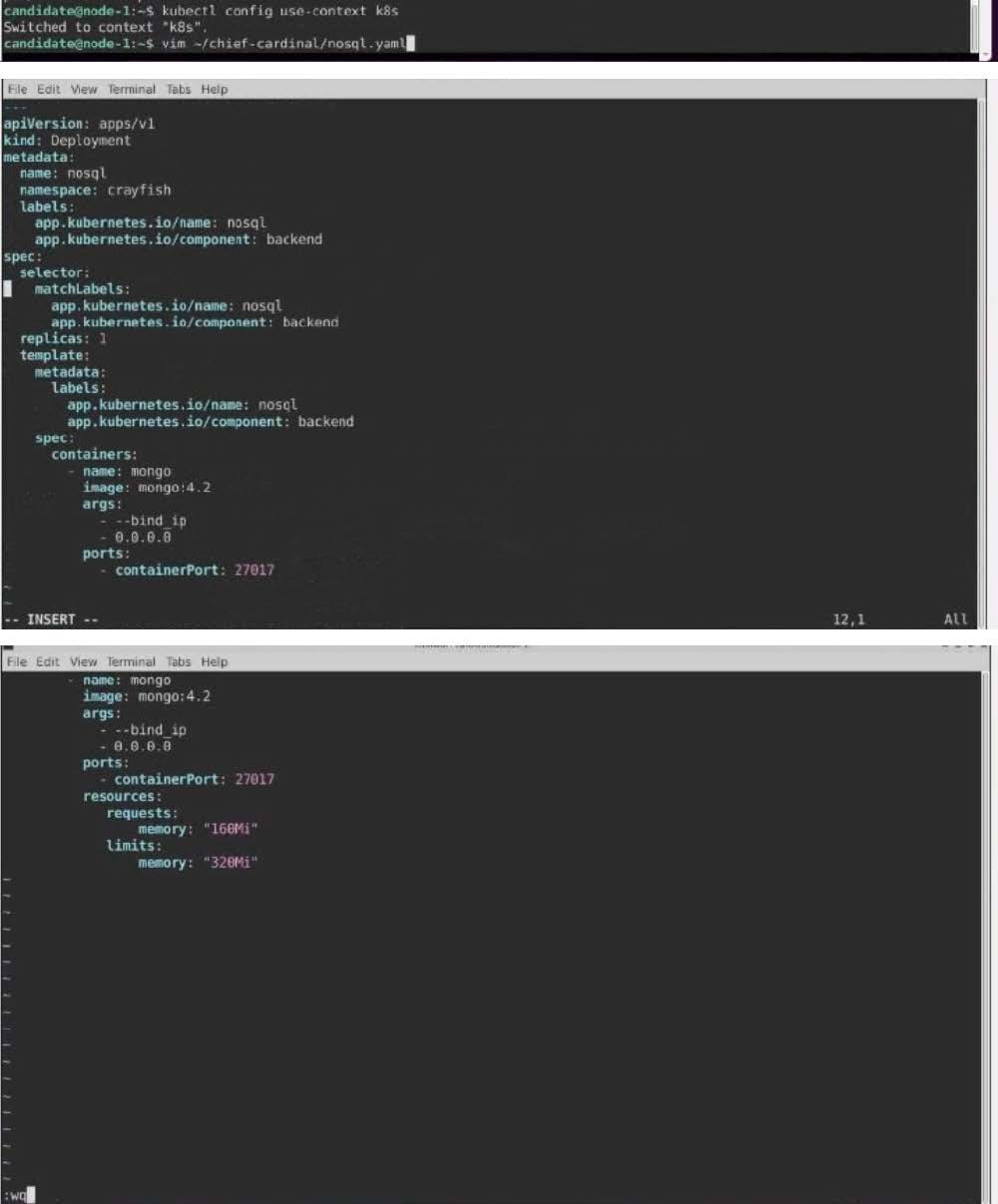Open View menu in the INSERT-mode terminal
Viewport: 998px width, 1204px height.
pyautogui.click(x=84, y=89)
